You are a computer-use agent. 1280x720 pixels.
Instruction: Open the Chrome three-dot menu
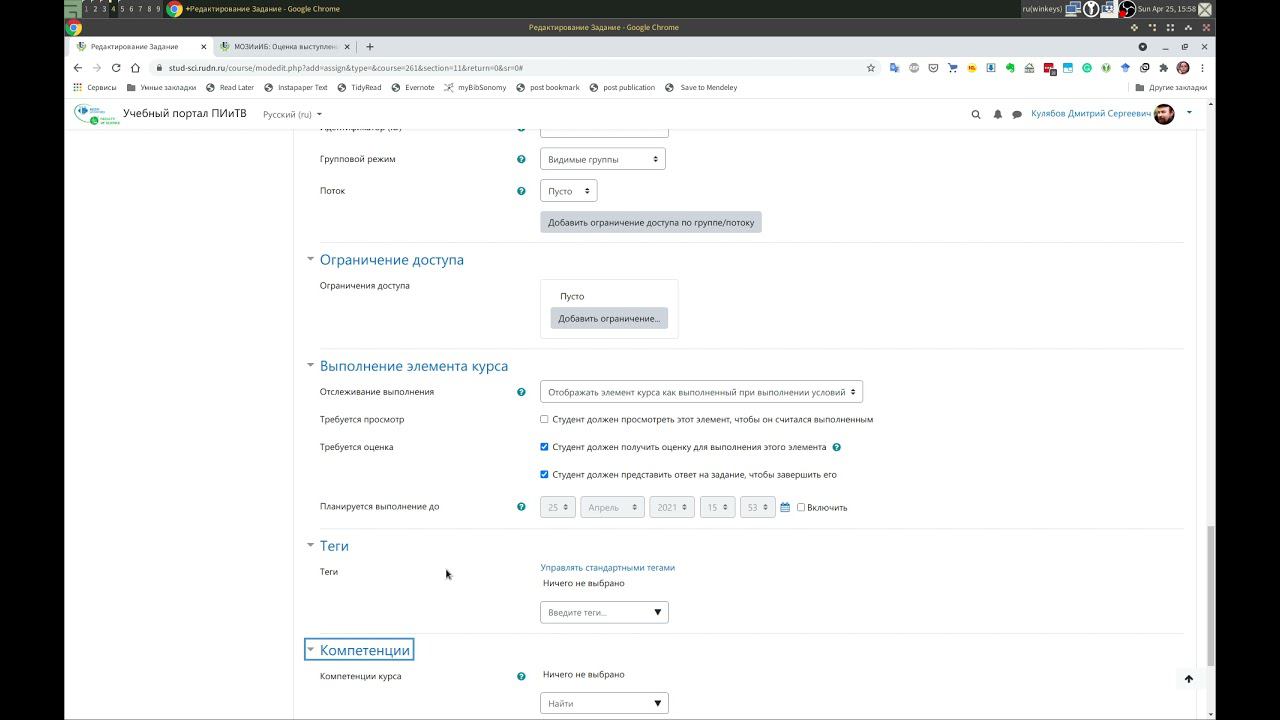[x=1202, y=68]
